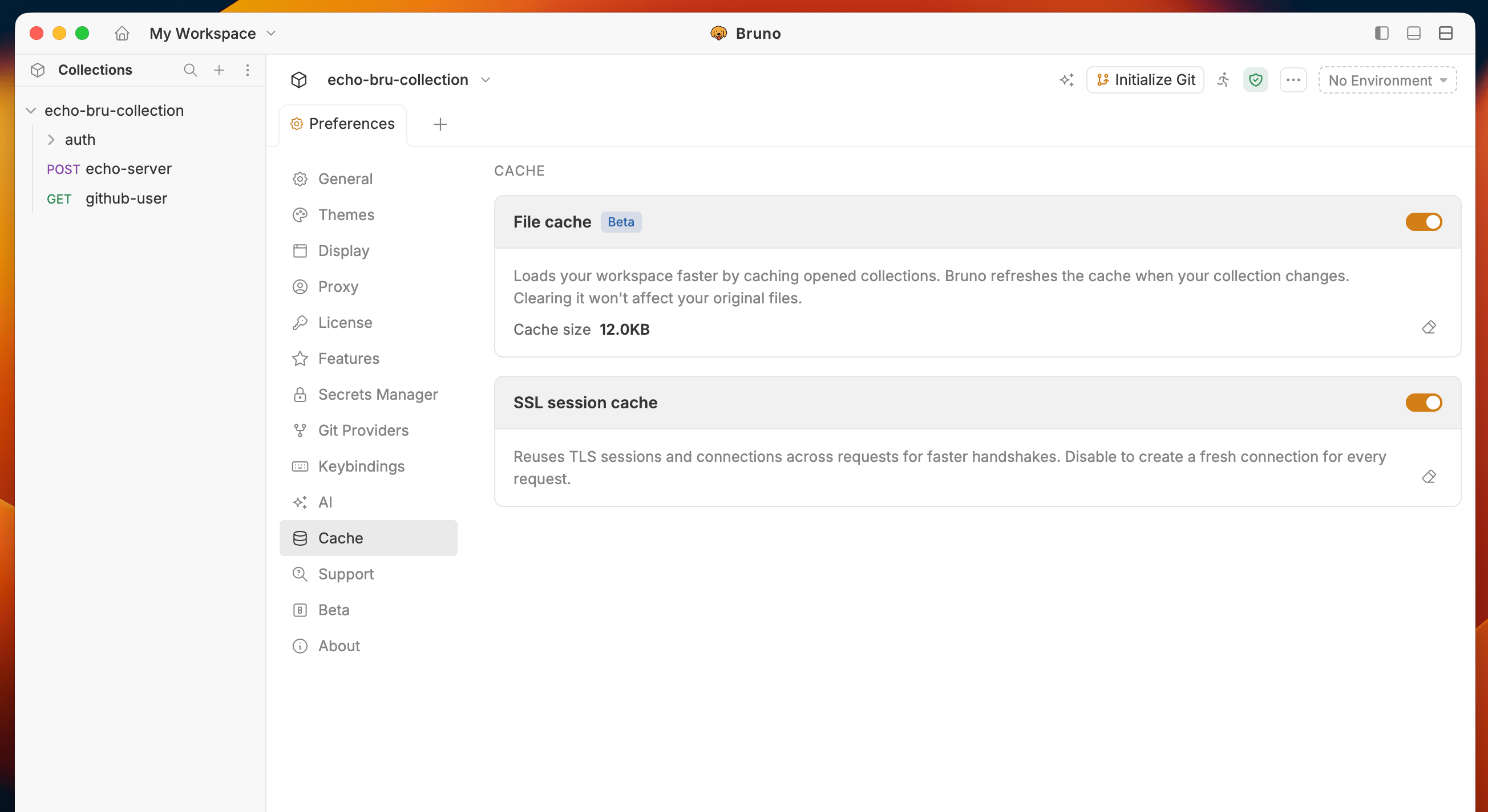Collapse the echo-bru-collection tree

click(x=31, y=110)
